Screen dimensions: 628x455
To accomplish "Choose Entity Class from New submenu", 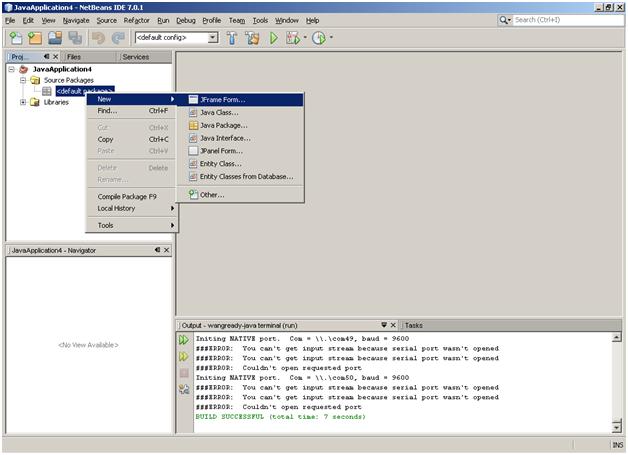I will [240, 164].
